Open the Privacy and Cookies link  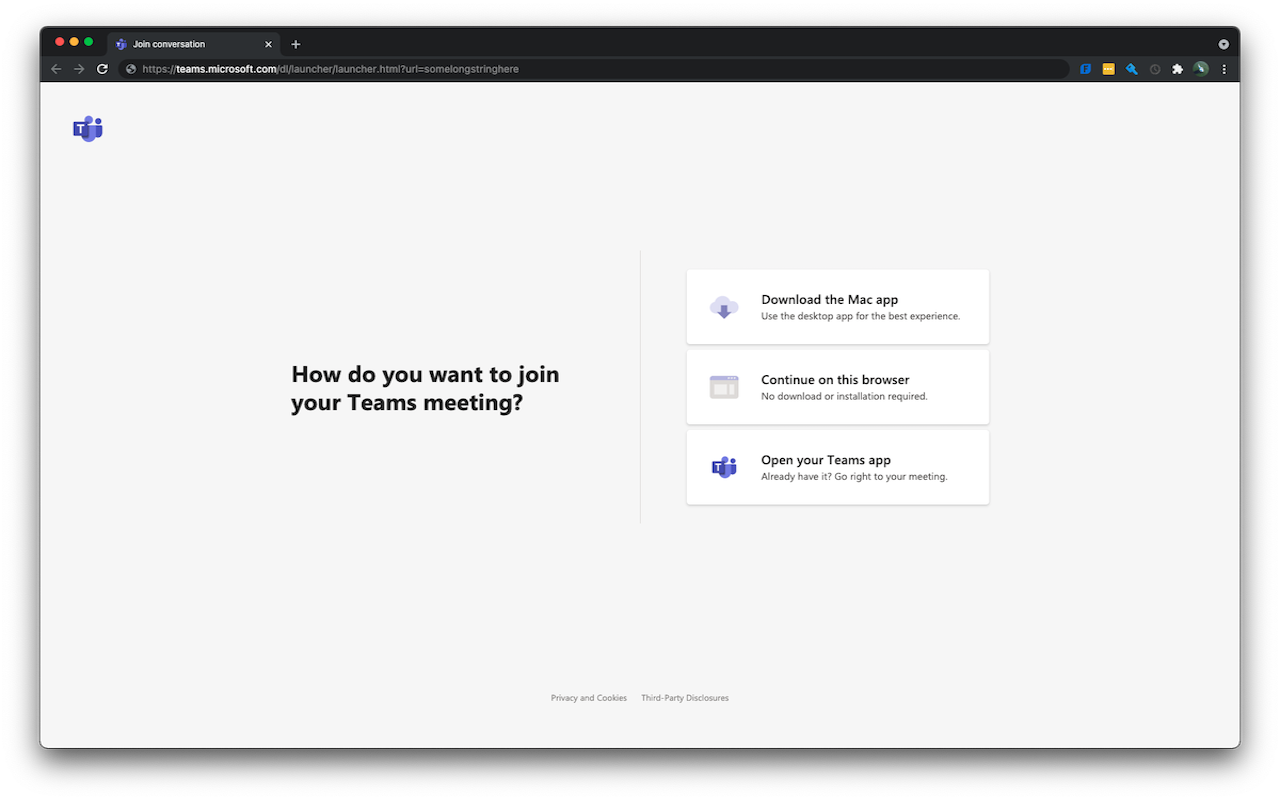(589, 698)
